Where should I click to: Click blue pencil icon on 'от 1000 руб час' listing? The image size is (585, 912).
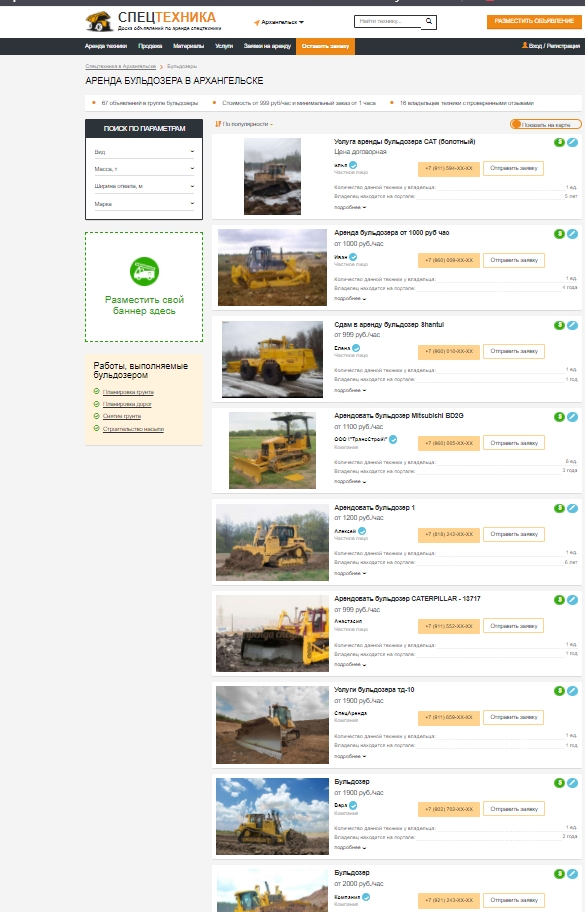click(x=572, y=234)
